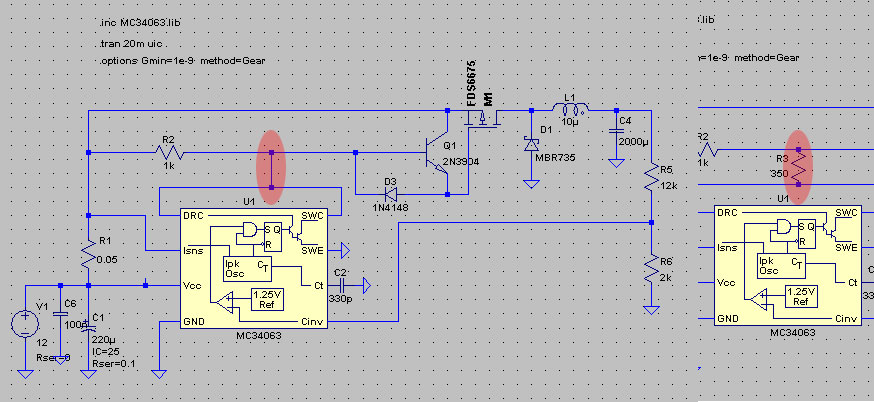
Task: Select the DRC pin label on right U1
Action: (x=727, y=212)
